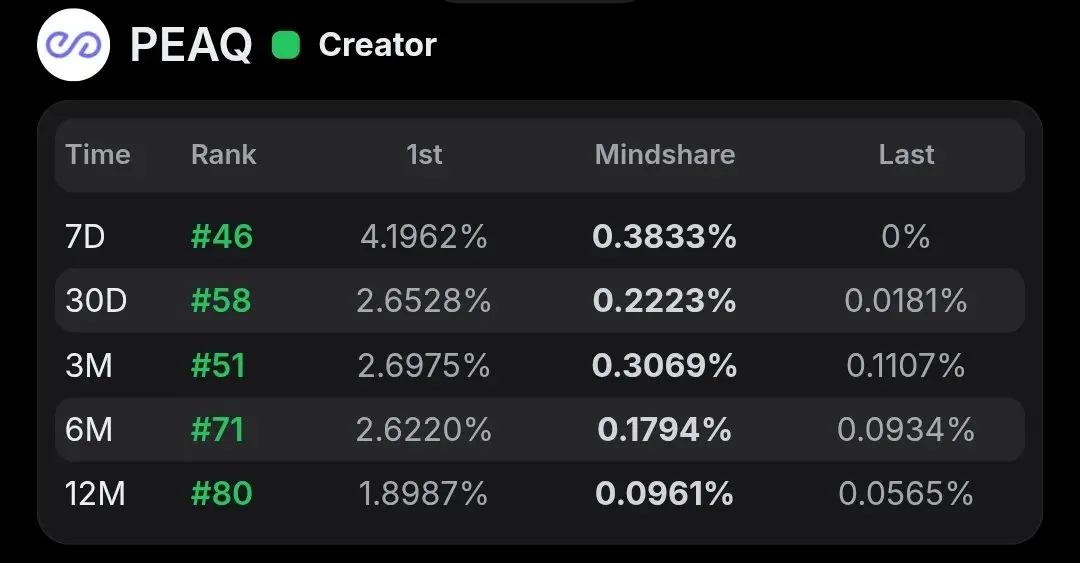Open the PEAQ project title

coord(191,45)
